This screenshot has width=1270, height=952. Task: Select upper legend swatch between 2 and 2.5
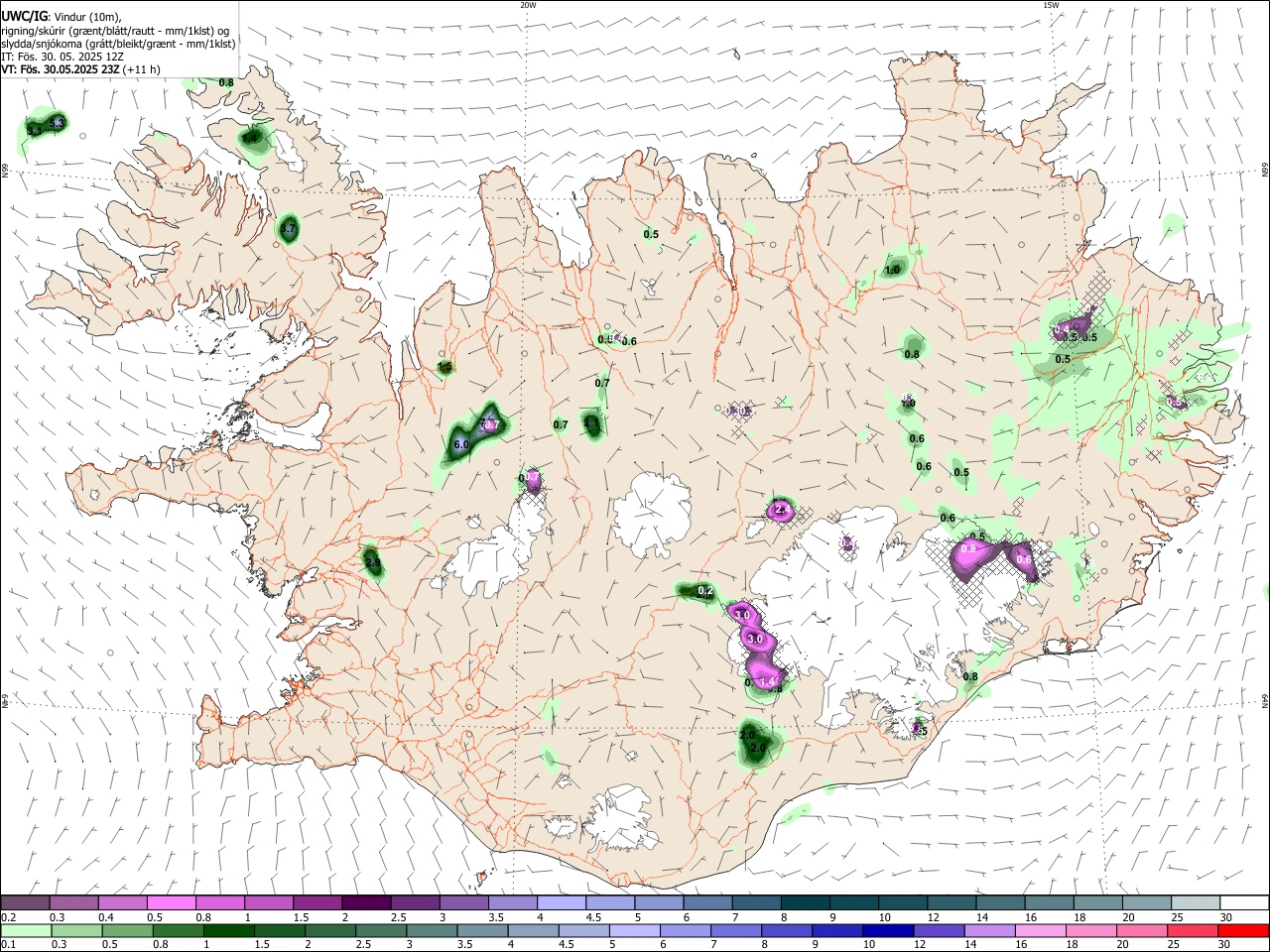(365, 902)
